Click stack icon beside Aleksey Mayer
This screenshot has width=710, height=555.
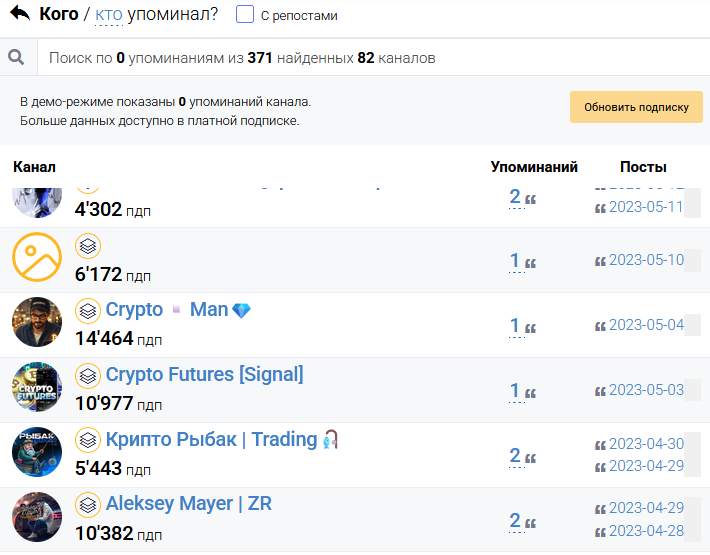(x=88, y=505)
